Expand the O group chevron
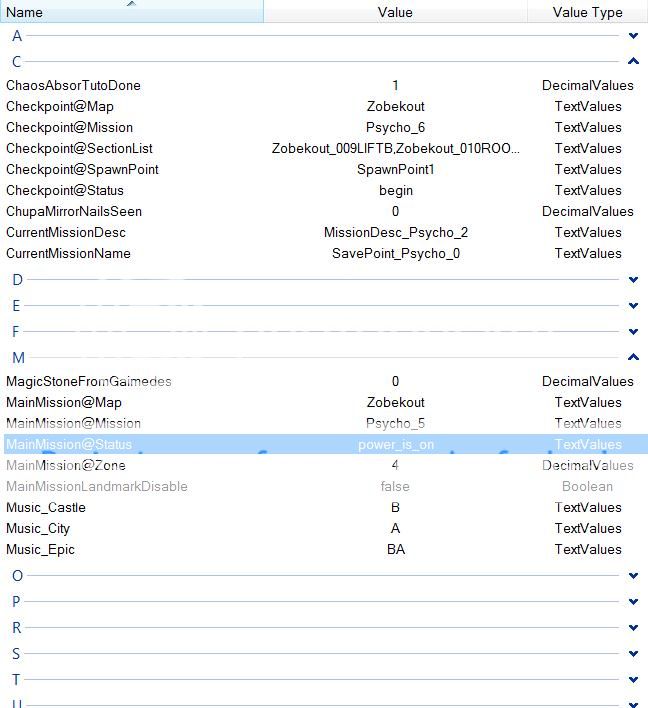The image size is (648, 708). pyautogui.click(x=633, y=576)
